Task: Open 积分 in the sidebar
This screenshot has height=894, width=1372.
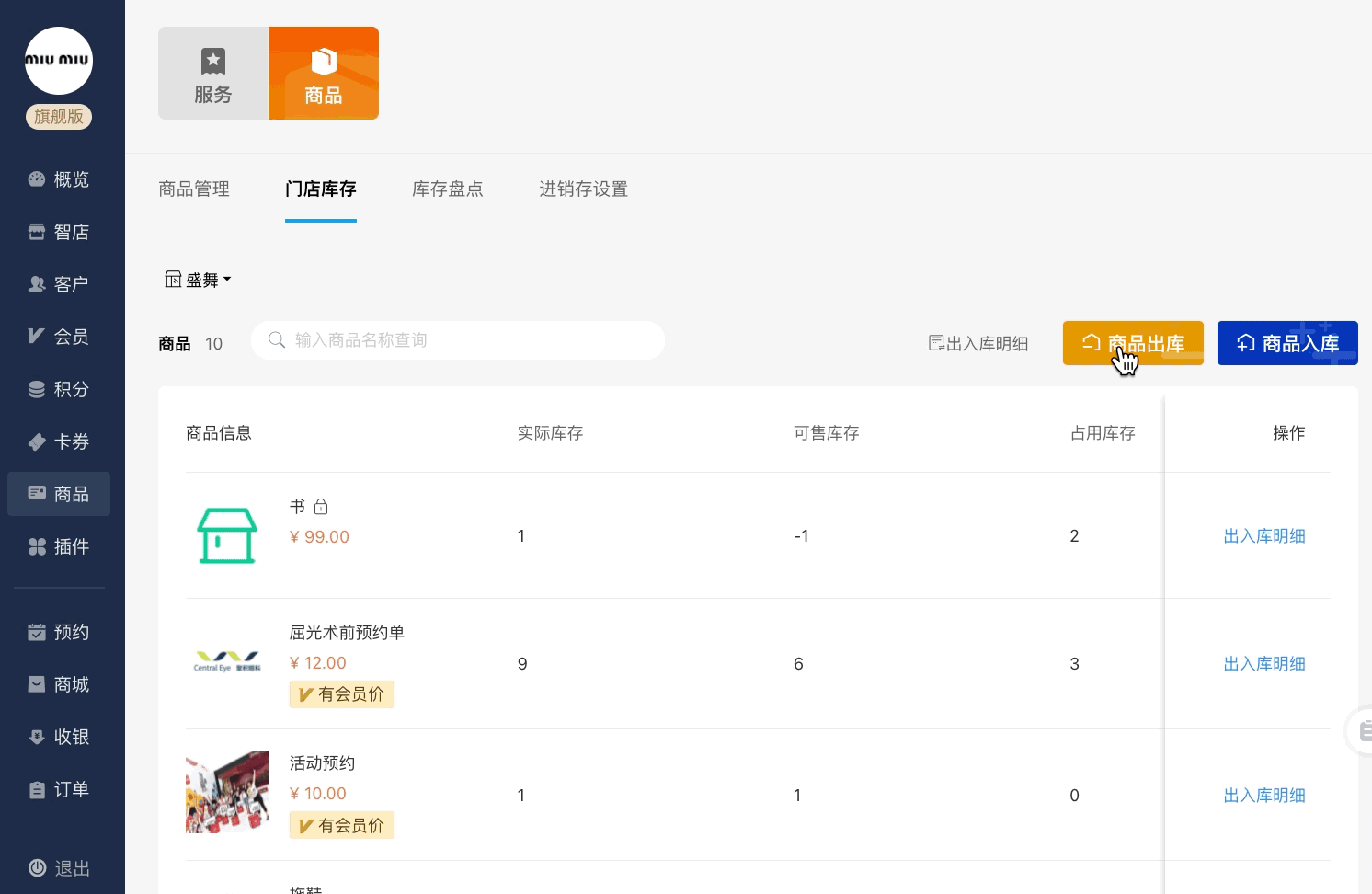Action: [59, 389]
